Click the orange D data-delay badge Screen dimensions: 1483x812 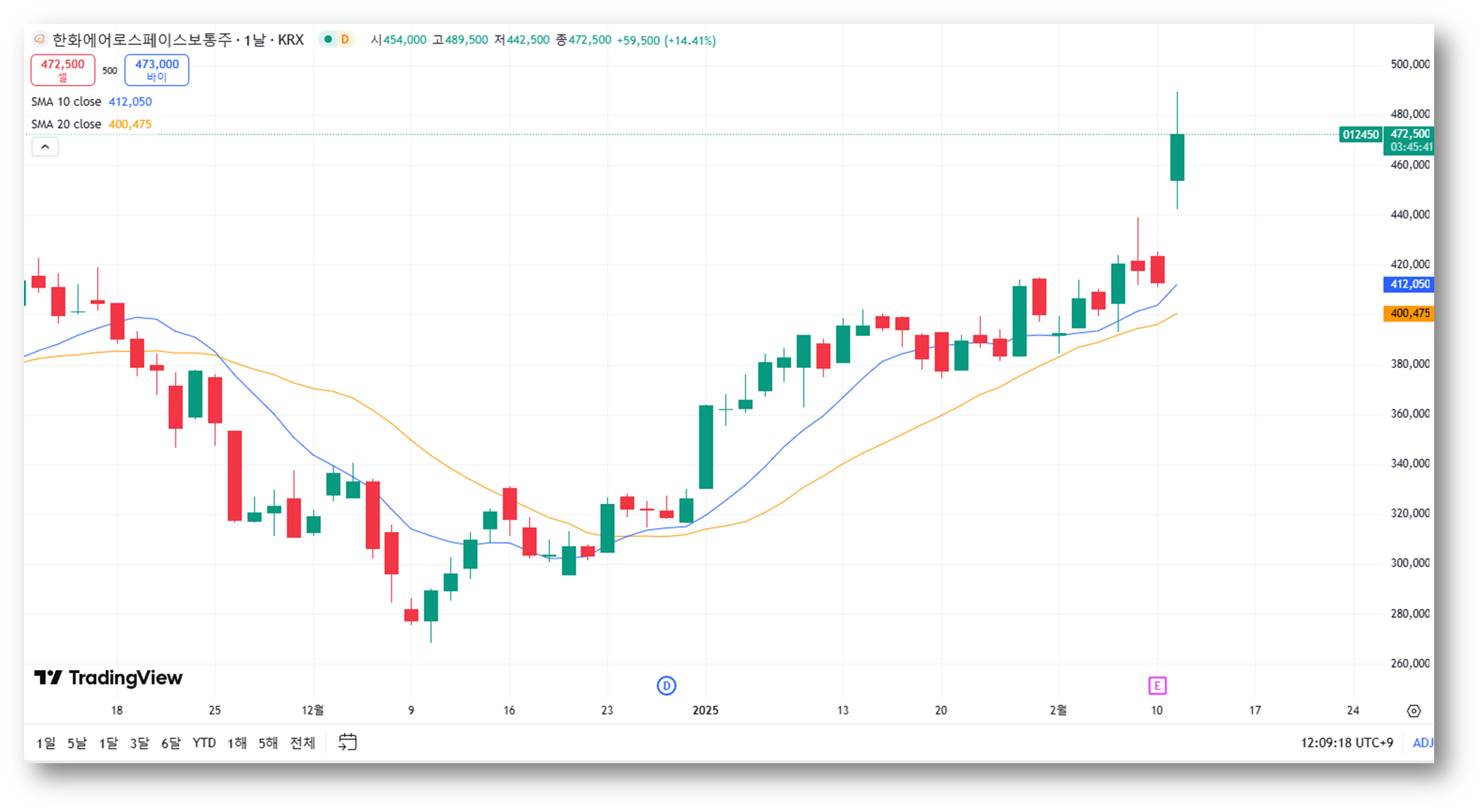click(345, 40)
